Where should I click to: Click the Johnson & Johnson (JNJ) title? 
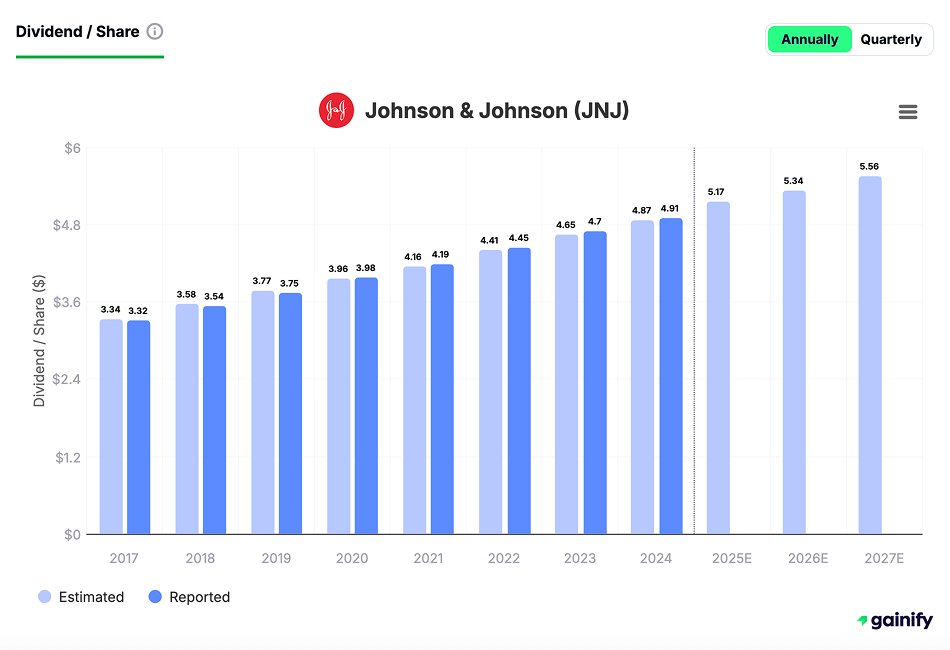tap(496, 111)
